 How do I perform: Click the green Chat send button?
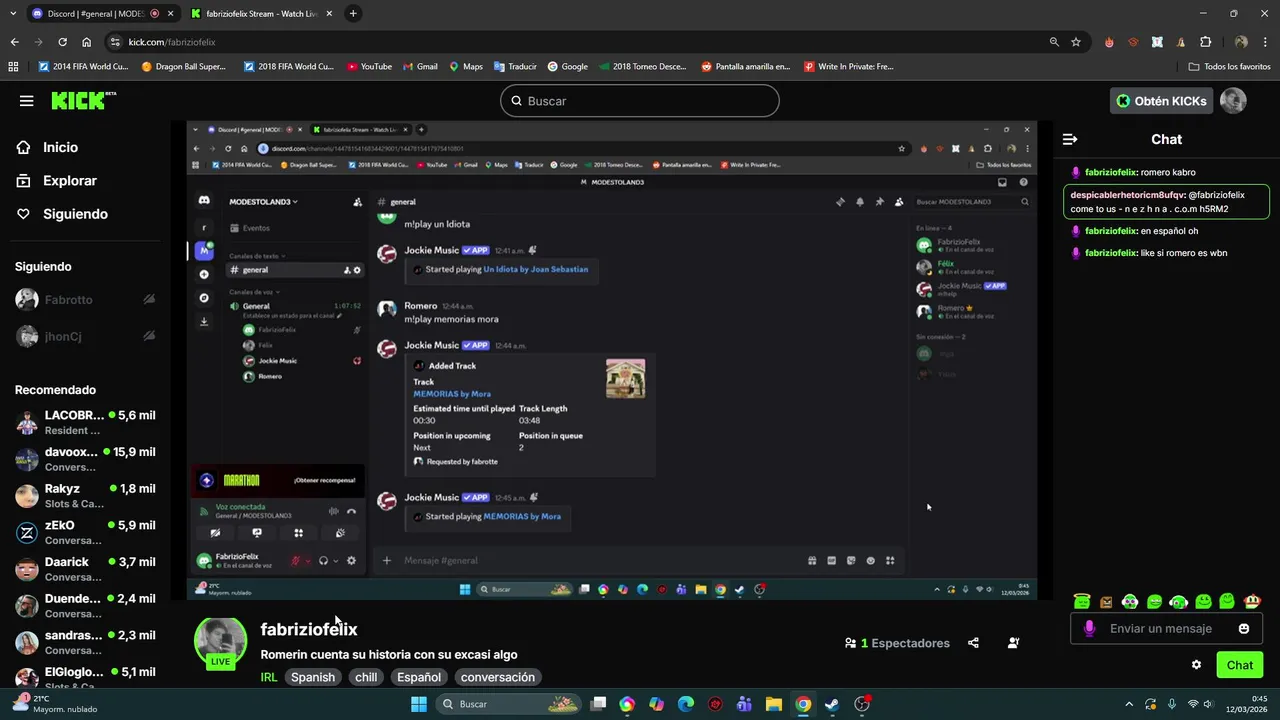click(x=1240, y=665)
